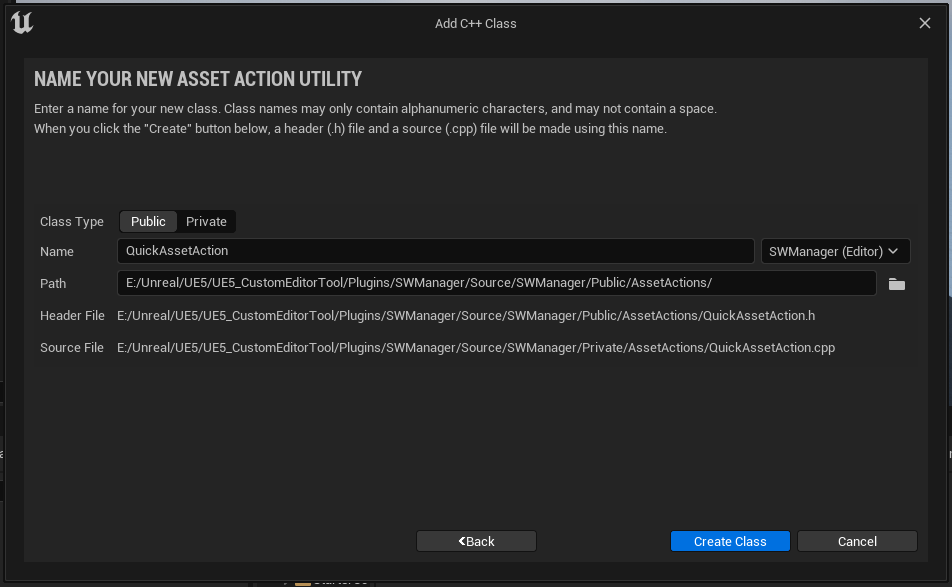Click the Unreal Engine logo icon

(22, 22)
